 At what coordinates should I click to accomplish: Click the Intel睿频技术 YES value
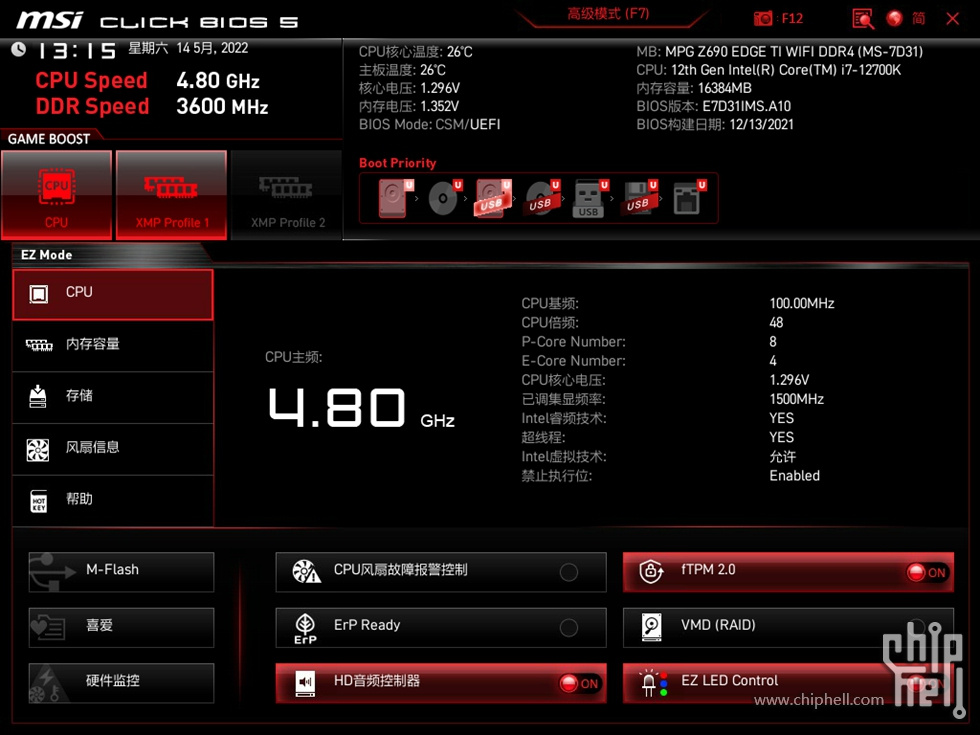coord(782,418)
